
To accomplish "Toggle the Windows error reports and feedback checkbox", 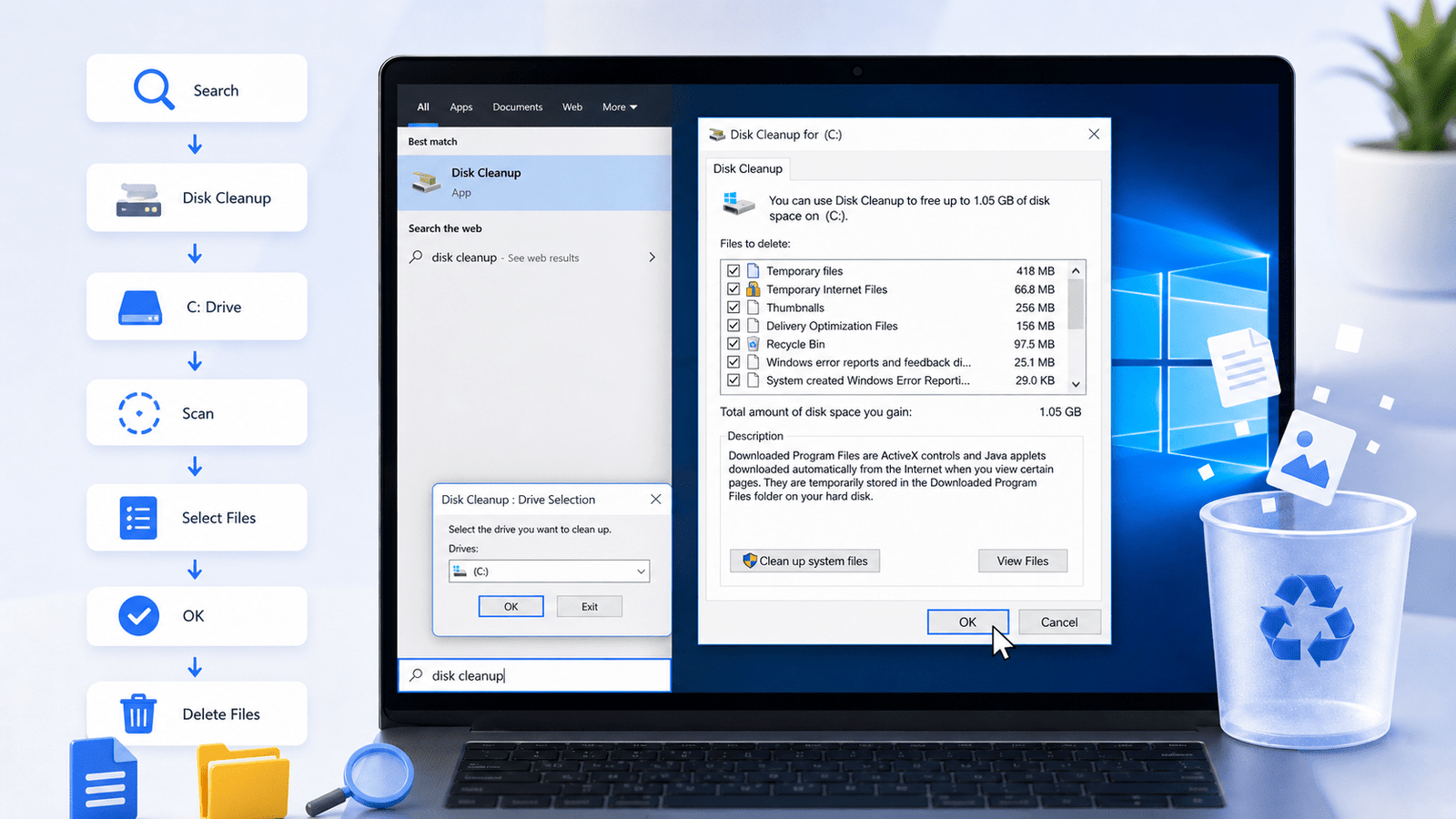I will coord(733,362).
